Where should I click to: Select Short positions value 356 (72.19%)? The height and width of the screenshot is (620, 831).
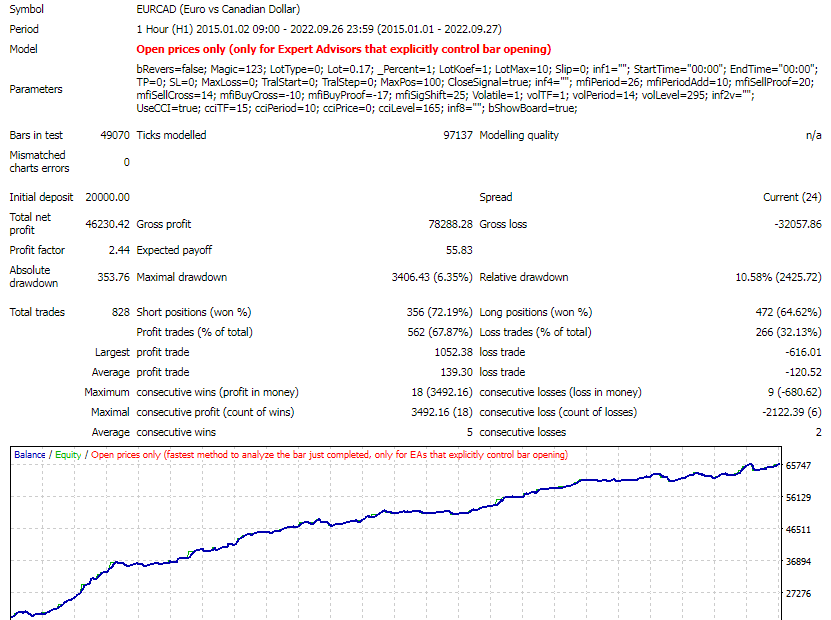(439, 312)
